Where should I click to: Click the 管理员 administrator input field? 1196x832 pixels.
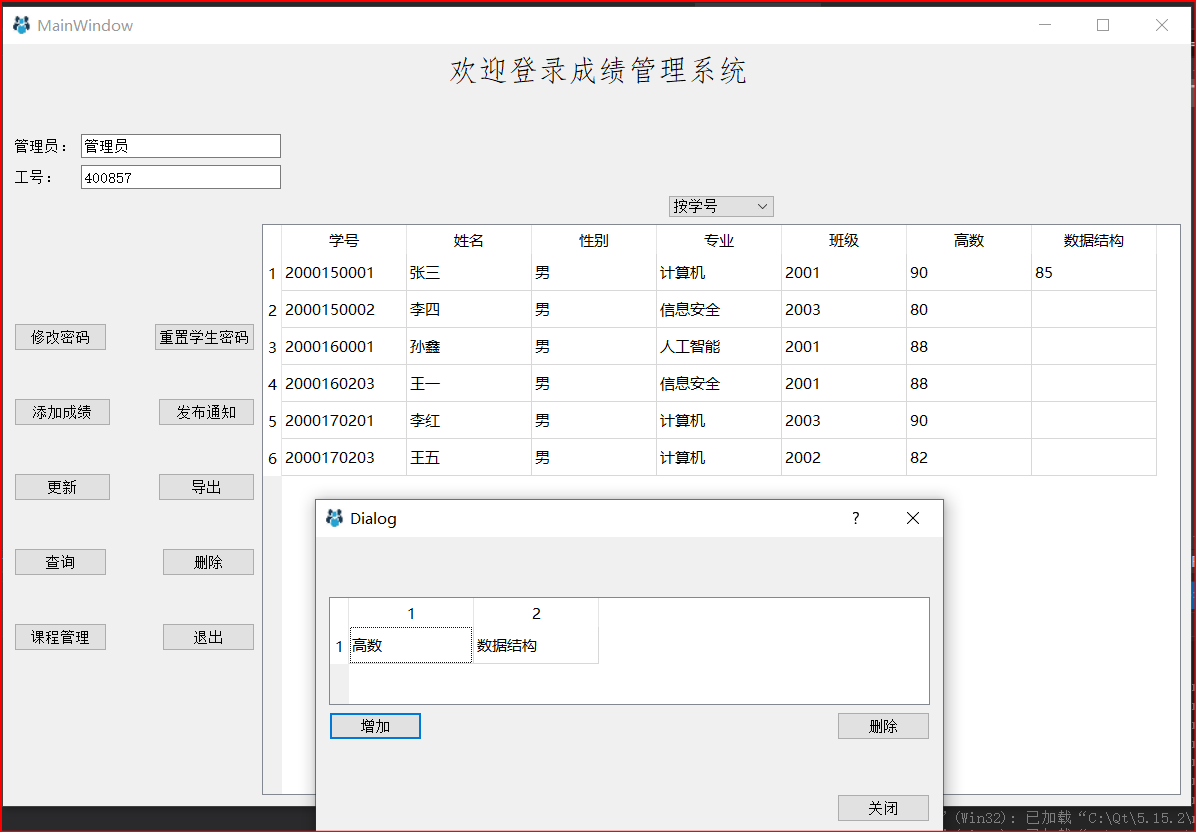pos(180,145)
